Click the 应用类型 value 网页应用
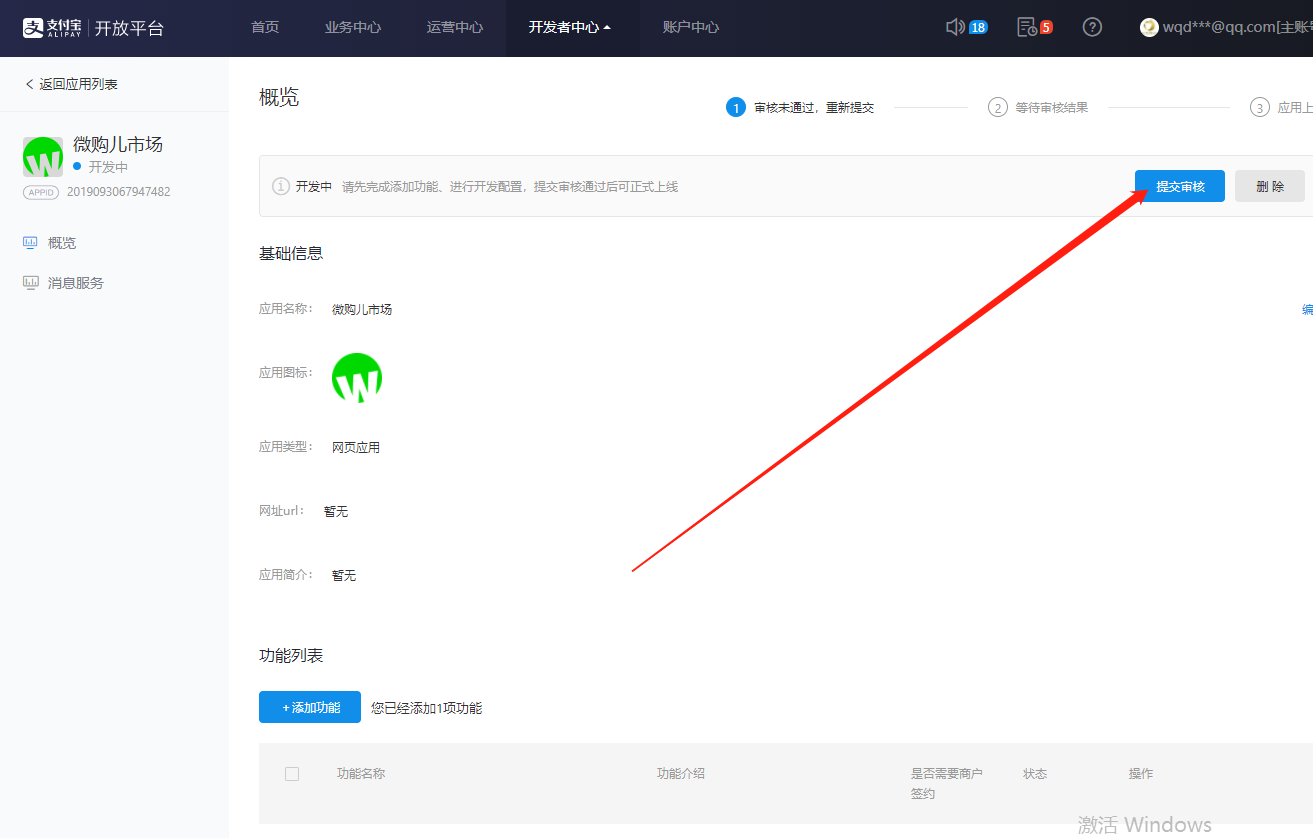 pos(356,447)
